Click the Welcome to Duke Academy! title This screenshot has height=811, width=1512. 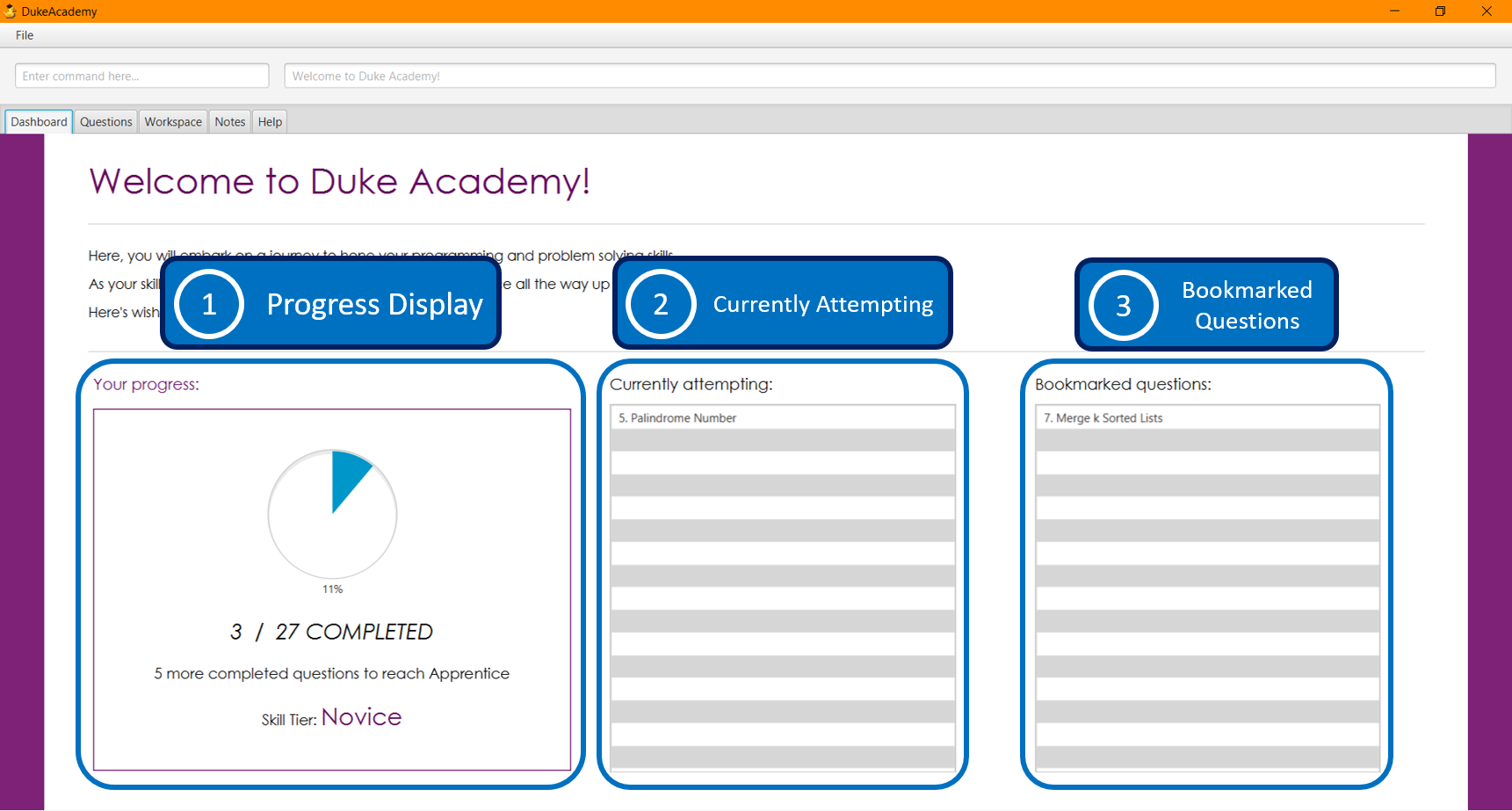tap(340, 182)
